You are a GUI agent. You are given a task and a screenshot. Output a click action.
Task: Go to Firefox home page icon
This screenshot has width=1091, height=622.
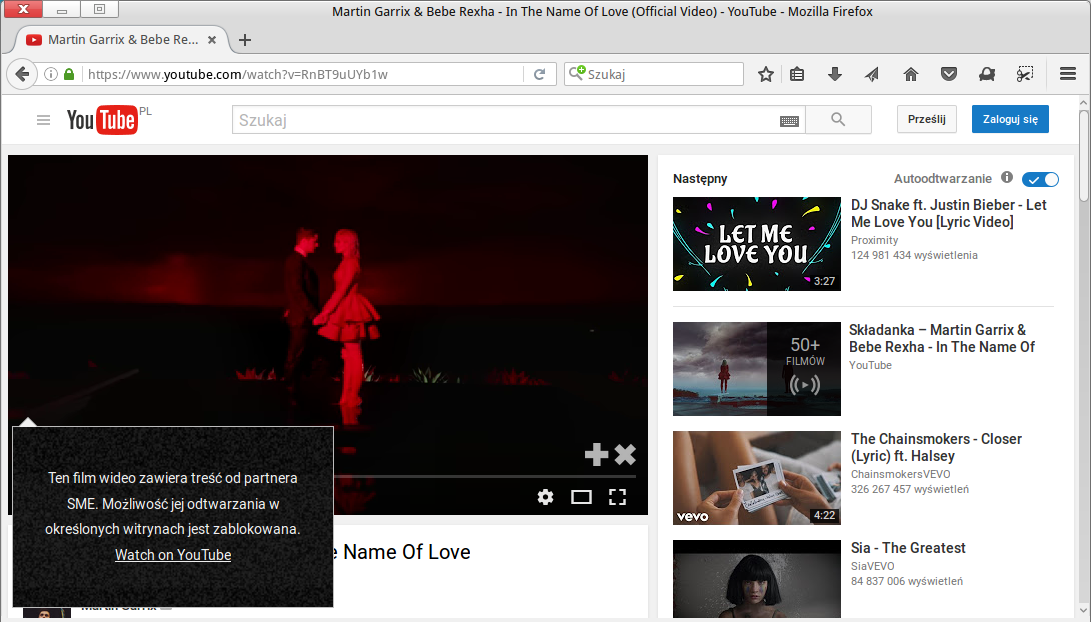(x=911, y=74)
